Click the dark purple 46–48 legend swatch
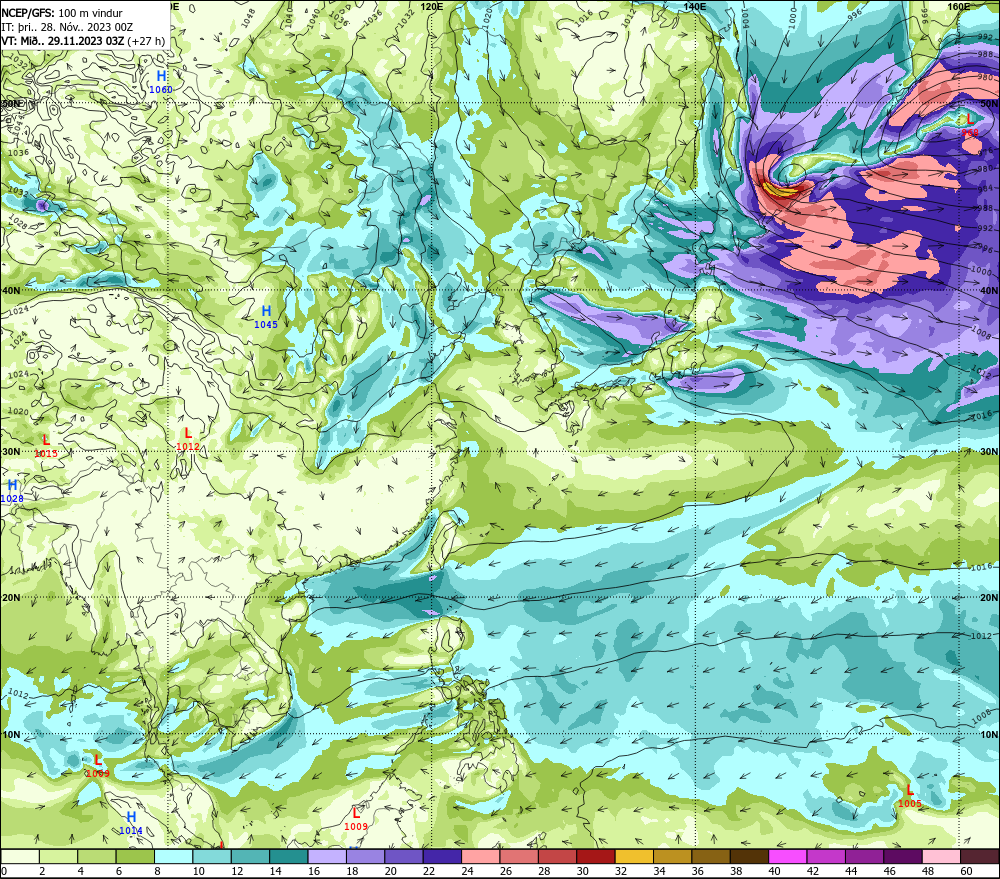This screenshot has height=879, width=1000. point(902,856)
